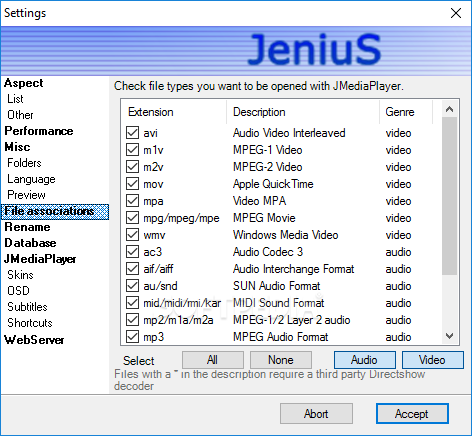Select all Audio file types
Screen dimensions: 472x436
coord(365,360)
